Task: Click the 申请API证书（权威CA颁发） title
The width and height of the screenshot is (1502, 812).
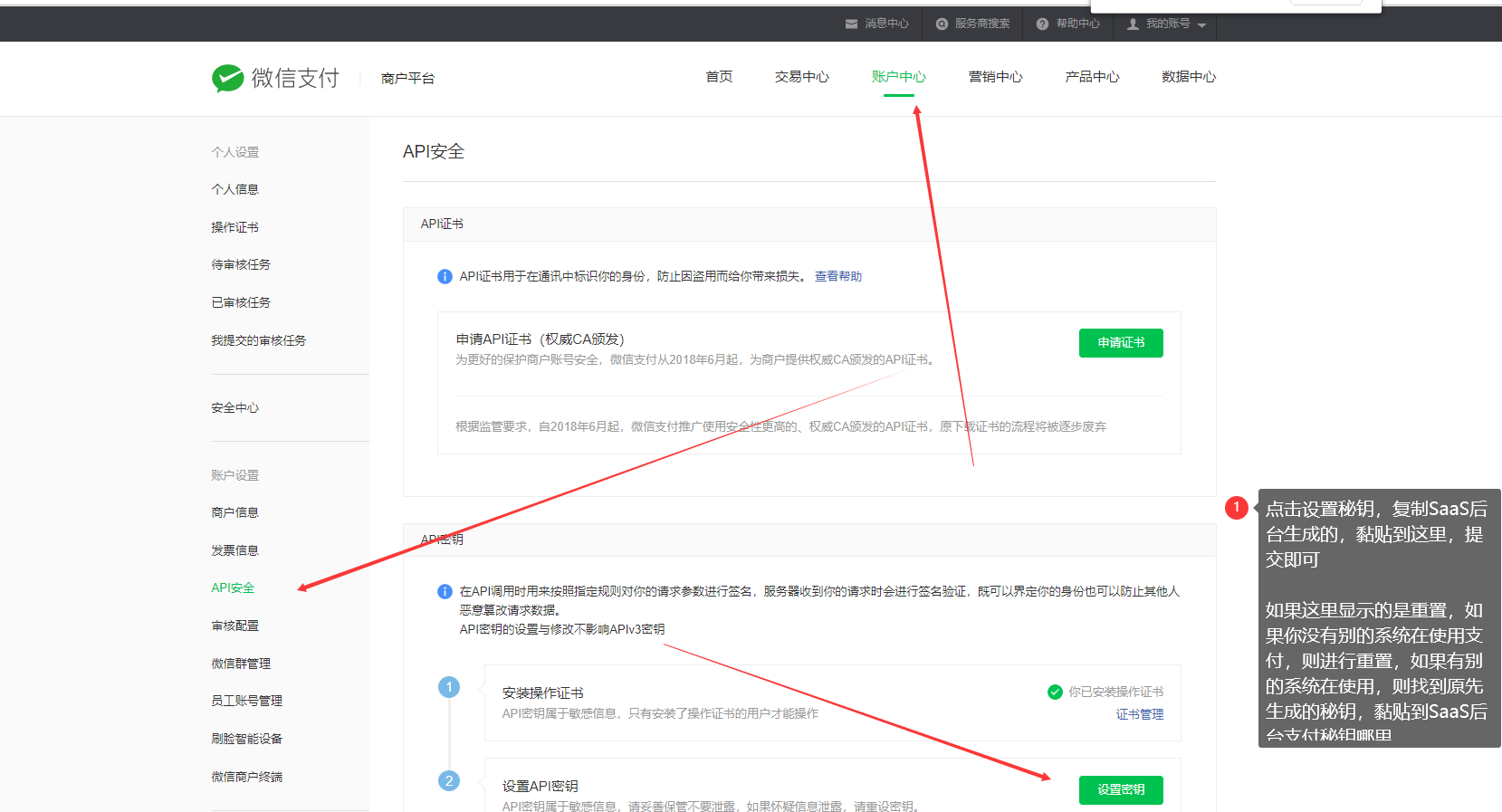Action: point(540,339)
